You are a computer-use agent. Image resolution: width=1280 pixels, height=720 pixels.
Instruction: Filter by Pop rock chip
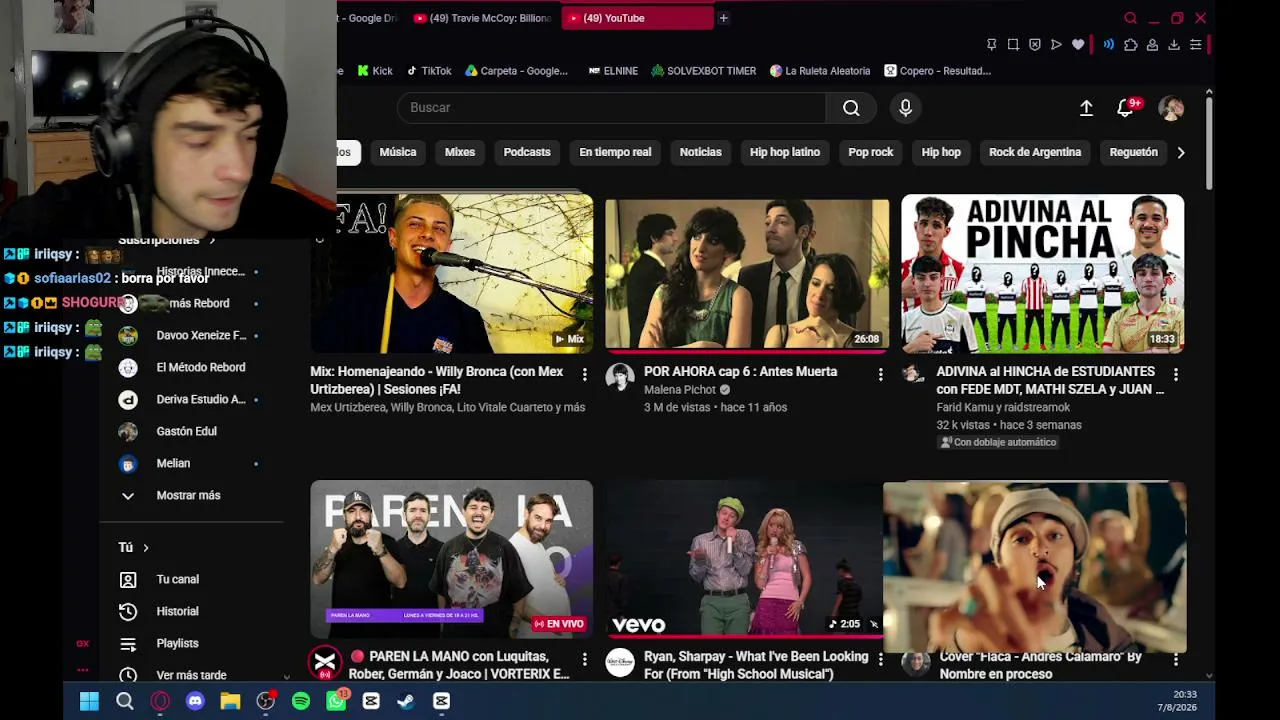(x=871, y=152)
